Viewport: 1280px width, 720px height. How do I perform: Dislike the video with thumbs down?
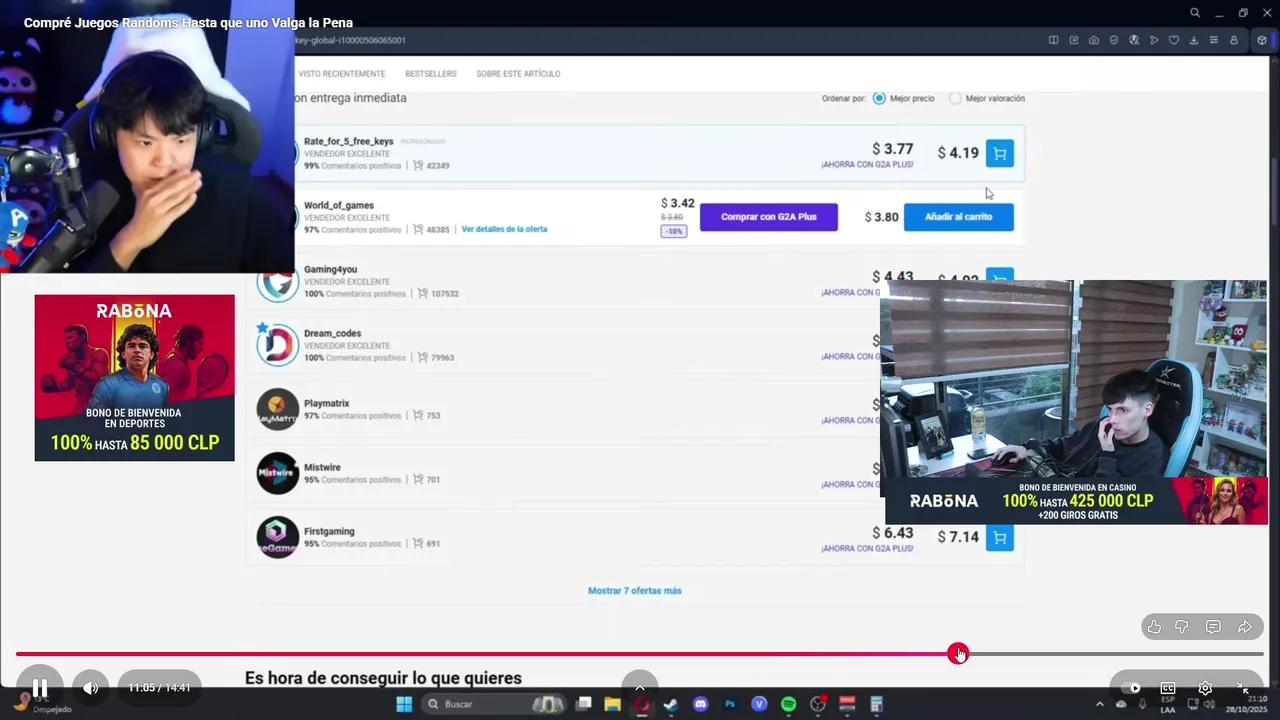pos(1182,627)
